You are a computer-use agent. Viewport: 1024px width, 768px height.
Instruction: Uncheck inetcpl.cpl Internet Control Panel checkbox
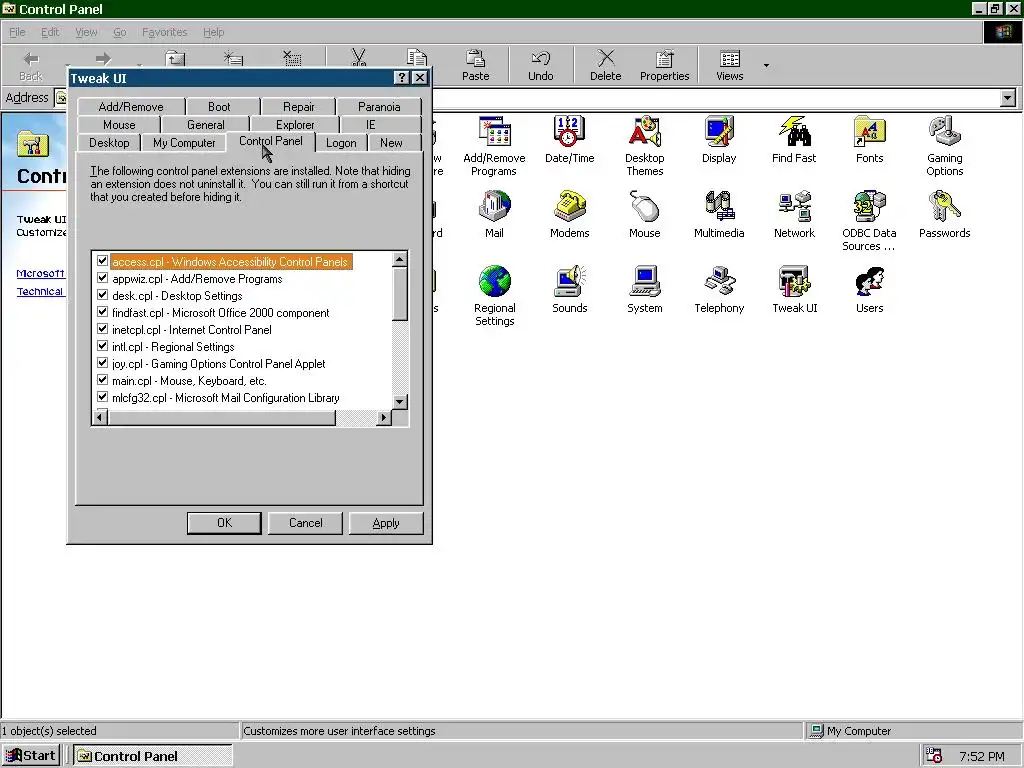(x=103, y=328)
